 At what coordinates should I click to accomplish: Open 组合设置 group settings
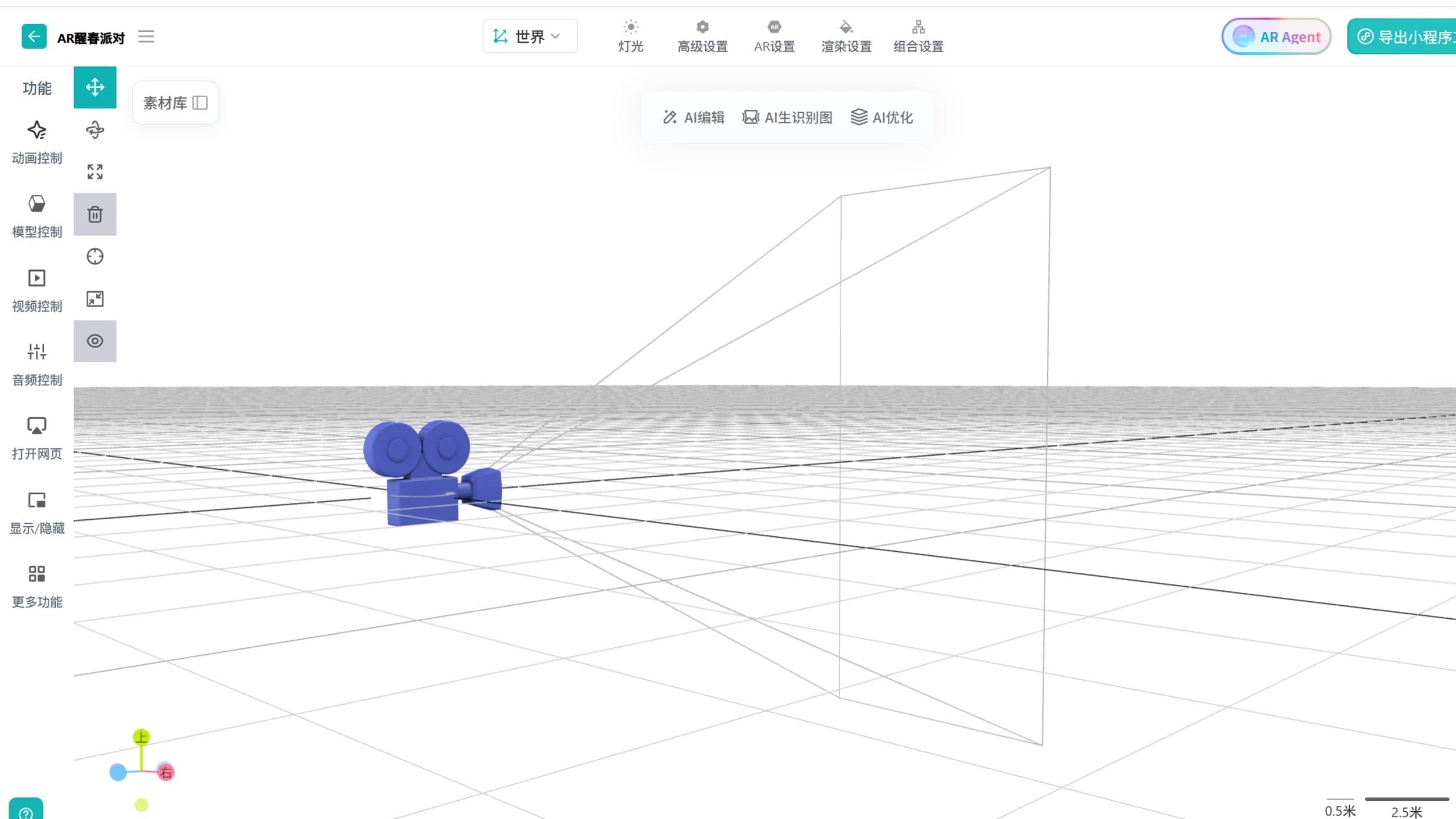[x=918, y=37]
